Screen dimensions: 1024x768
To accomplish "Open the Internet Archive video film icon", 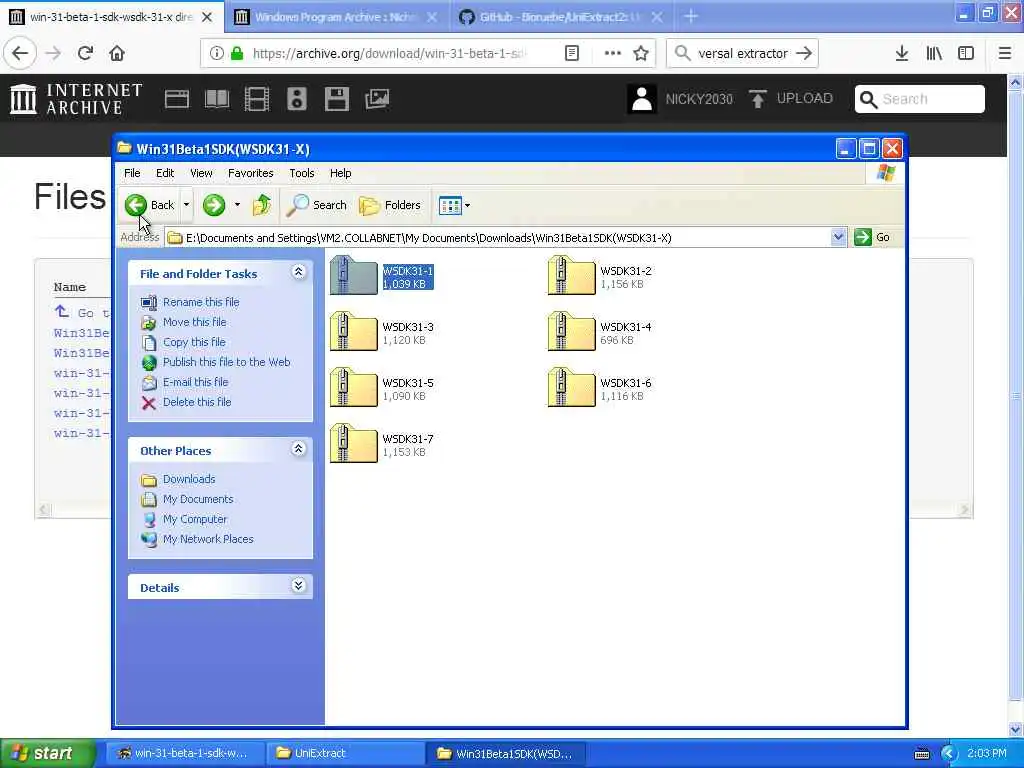I will (257, 99).
